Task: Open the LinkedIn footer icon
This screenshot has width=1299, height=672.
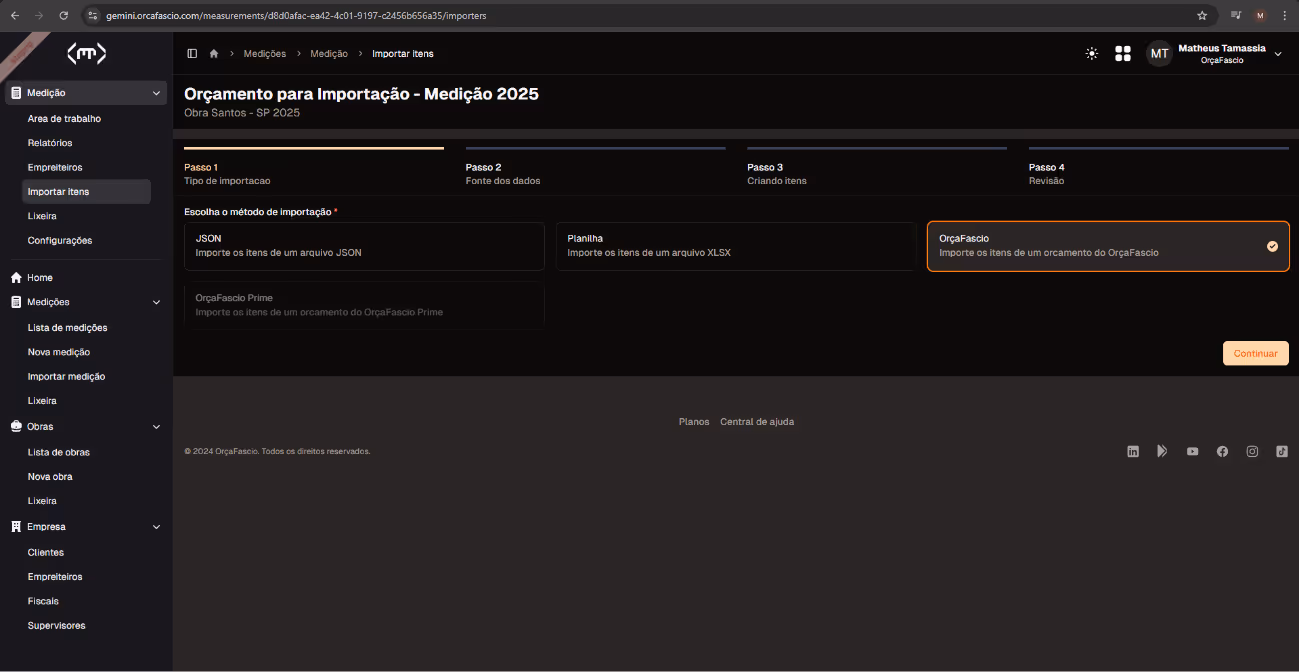Action: [x=1133, y=451]
